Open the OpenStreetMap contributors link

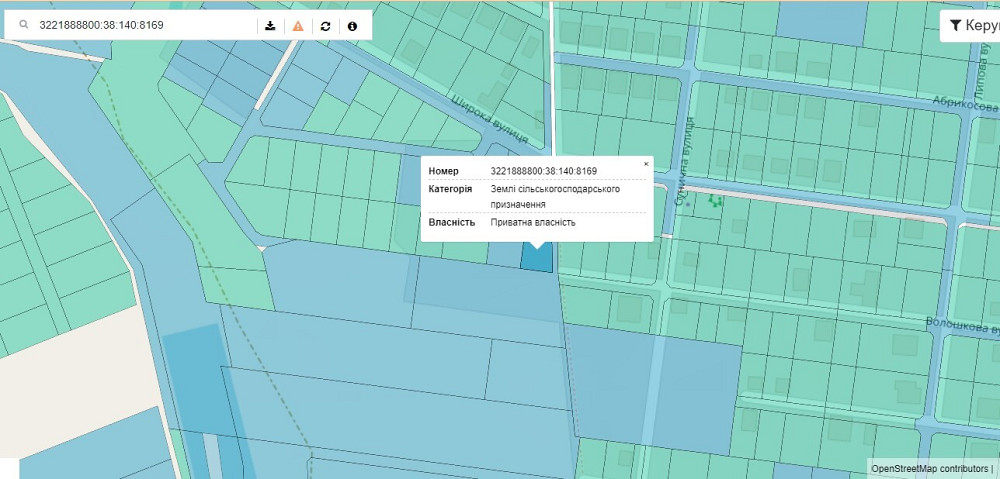pyautogui.click(x=928, y=468)
